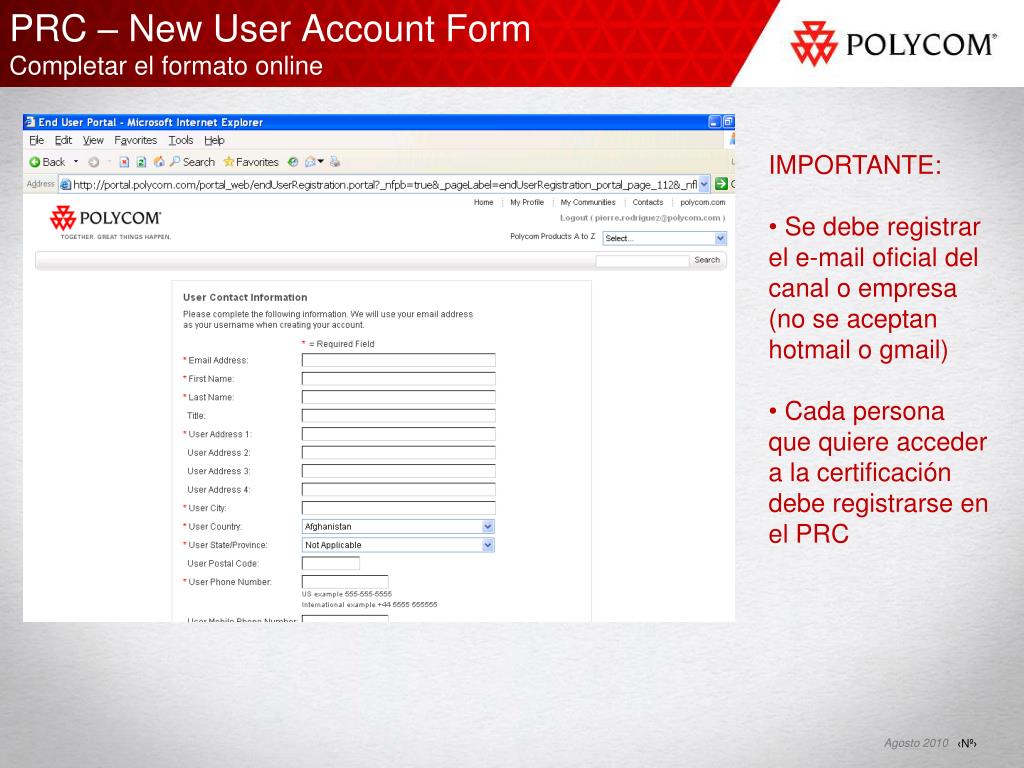Click 'International example +44 5555 555555' hint
The image size is (1024, 768).
tap(370, 605)
